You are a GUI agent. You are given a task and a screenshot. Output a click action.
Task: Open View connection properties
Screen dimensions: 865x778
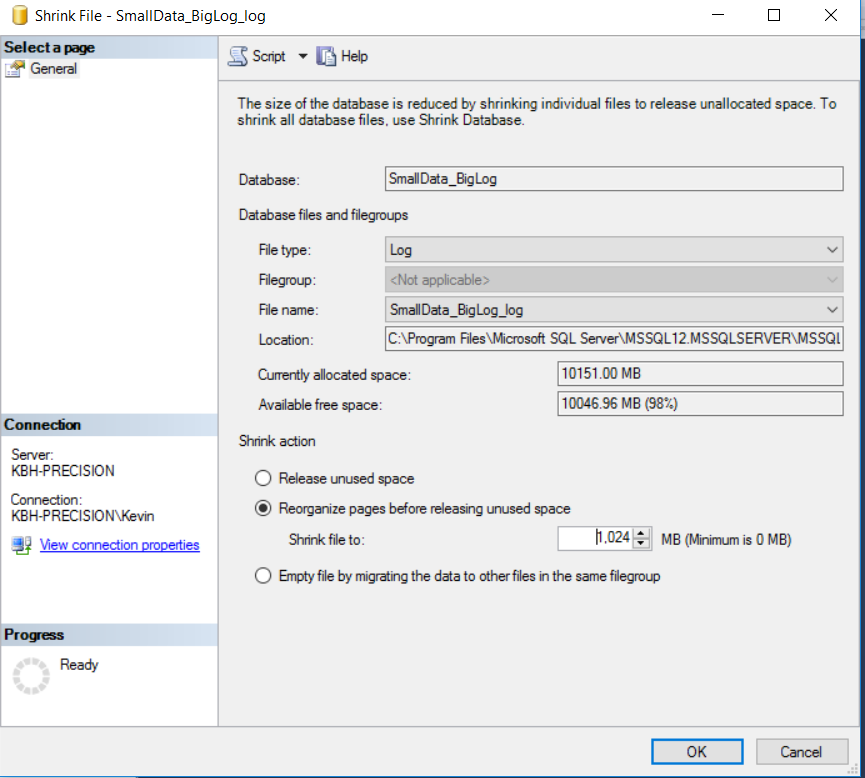tap(119, 545)
